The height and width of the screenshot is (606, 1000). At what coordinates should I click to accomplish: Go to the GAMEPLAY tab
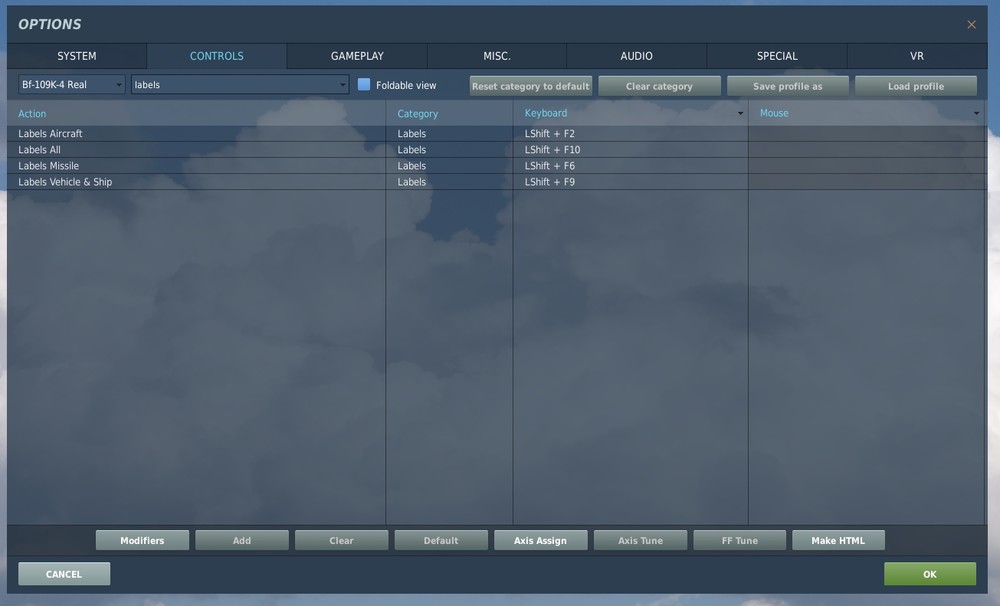pos(357,56)
